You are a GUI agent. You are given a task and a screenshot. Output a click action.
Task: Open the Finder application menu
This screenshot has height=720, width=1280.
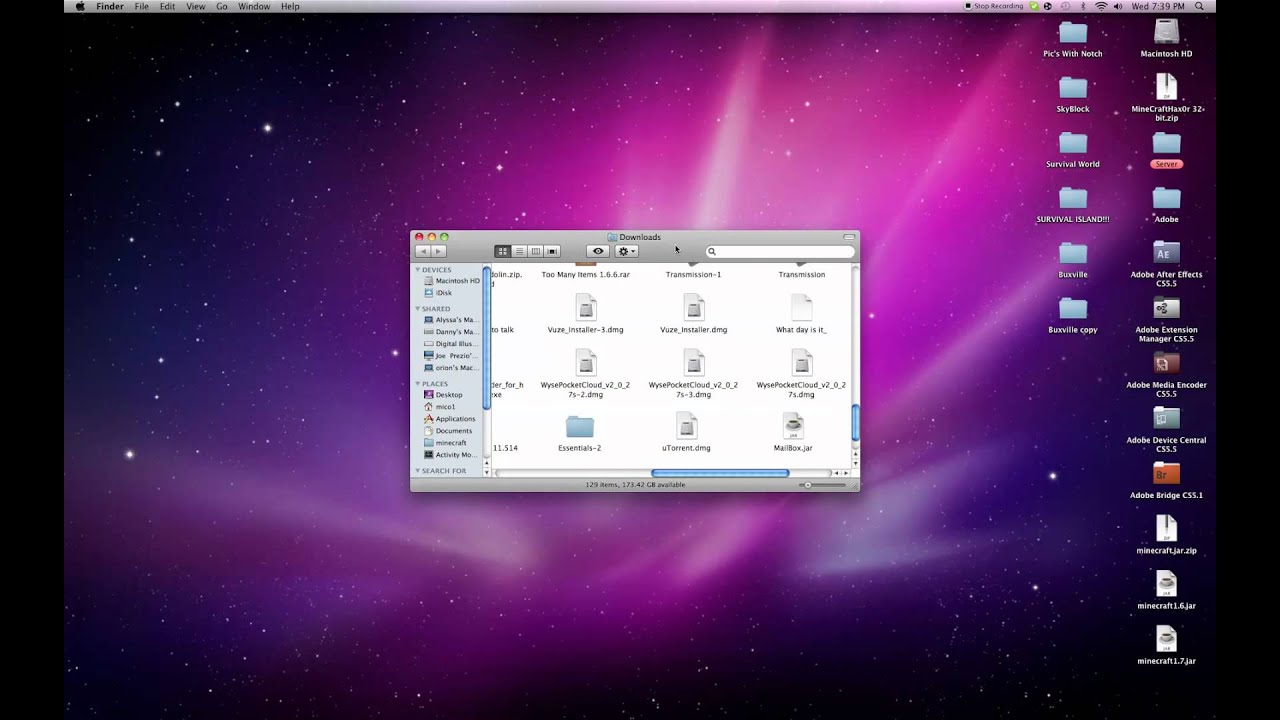pos(109,6)
